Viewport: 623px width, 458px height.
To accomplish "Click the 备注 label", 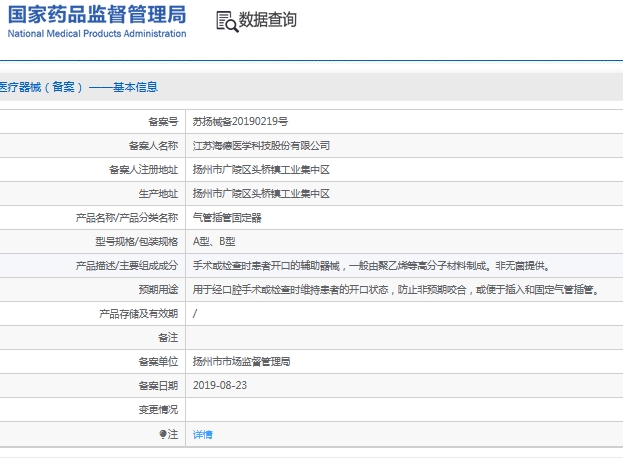I will pyautogui.click(x=168, y=338).
